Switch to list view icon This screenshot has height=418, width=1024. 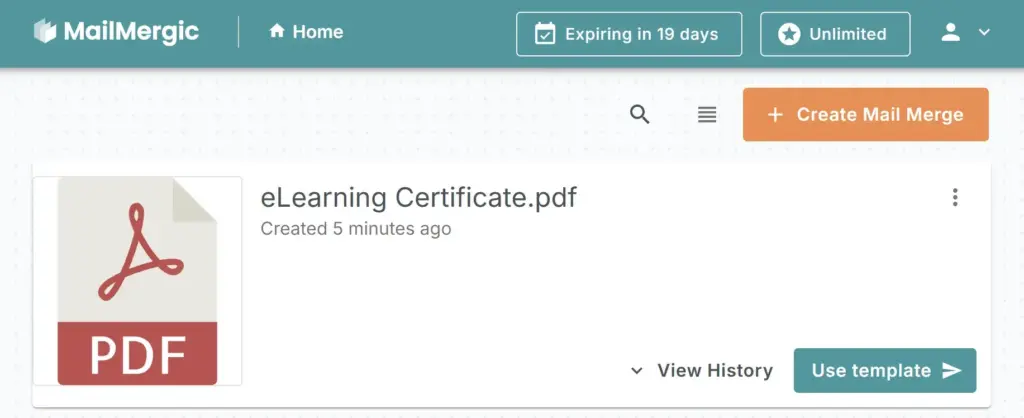coord(707,114)
